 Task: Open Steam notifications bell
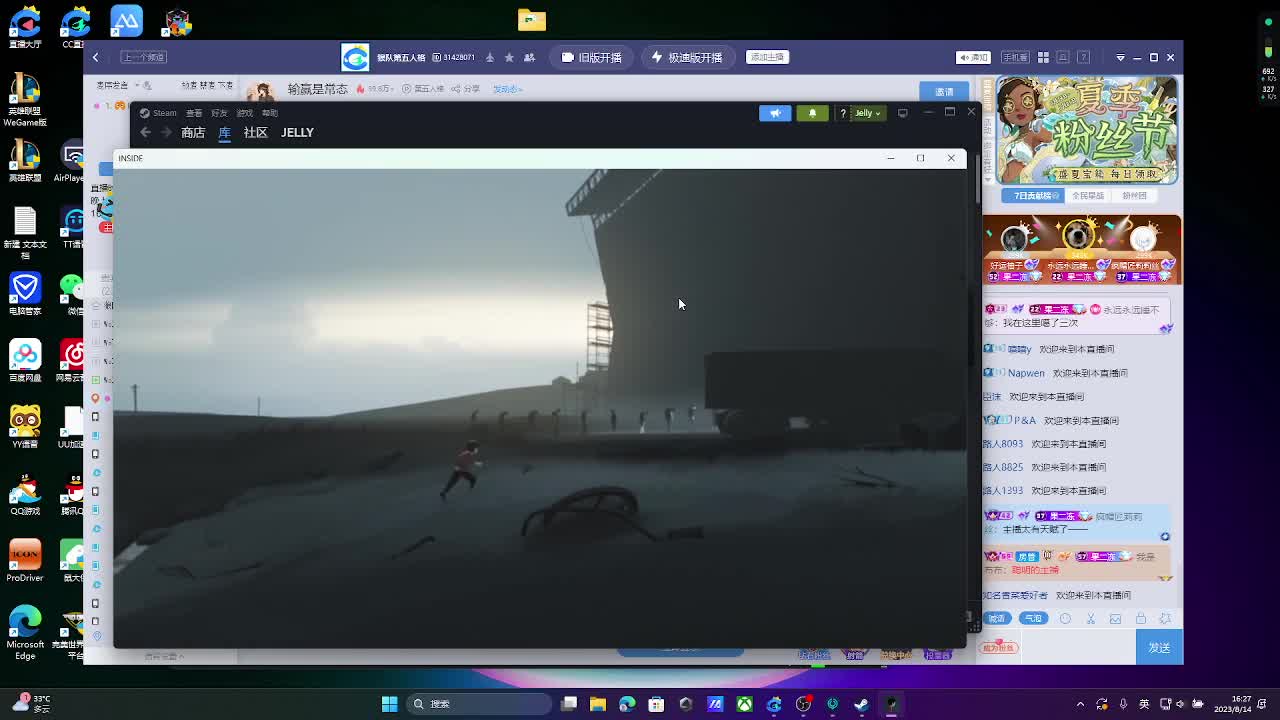[x=812, y=113]
